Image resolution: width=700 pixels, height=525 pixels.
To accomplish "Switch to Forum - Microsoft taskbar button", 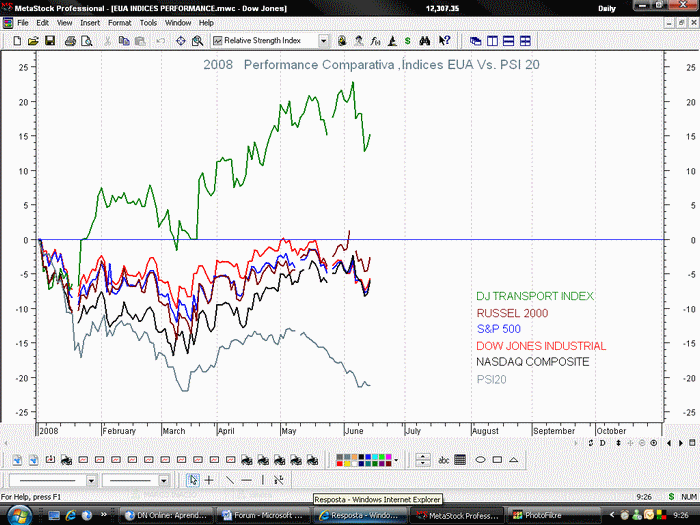I will pyautogui.click(x=264, y=516).
